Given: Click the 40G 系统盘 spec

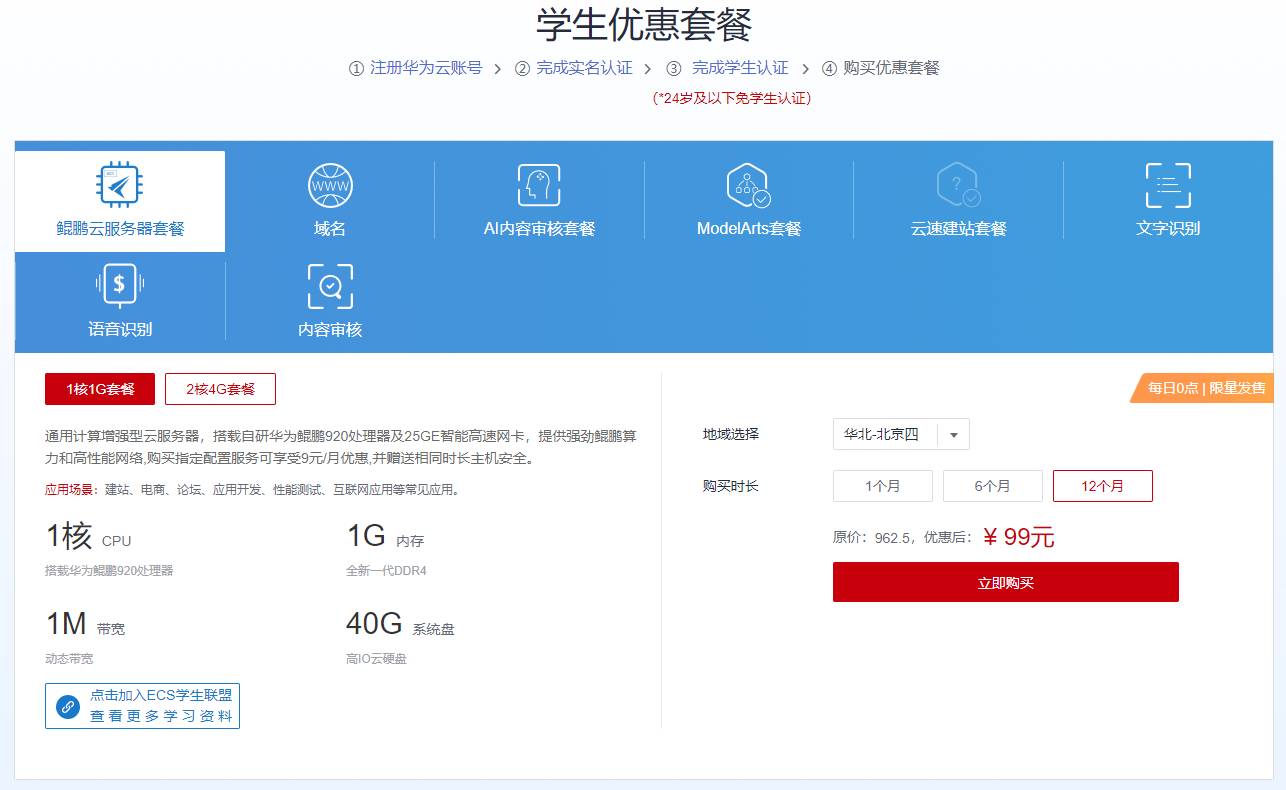Looking at the screenshot, I should [x=400, y=625].
